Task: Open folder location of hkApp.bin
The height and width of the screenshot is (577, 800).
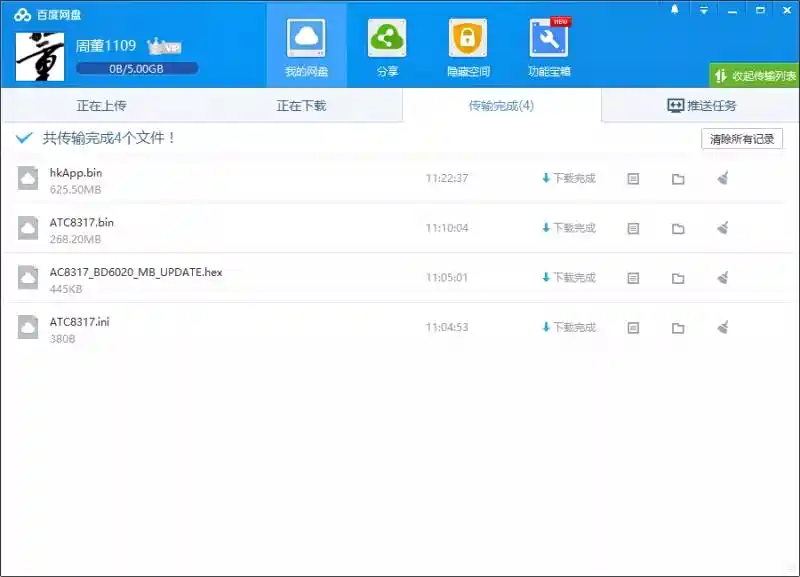Action: click(x=678, y=179)
